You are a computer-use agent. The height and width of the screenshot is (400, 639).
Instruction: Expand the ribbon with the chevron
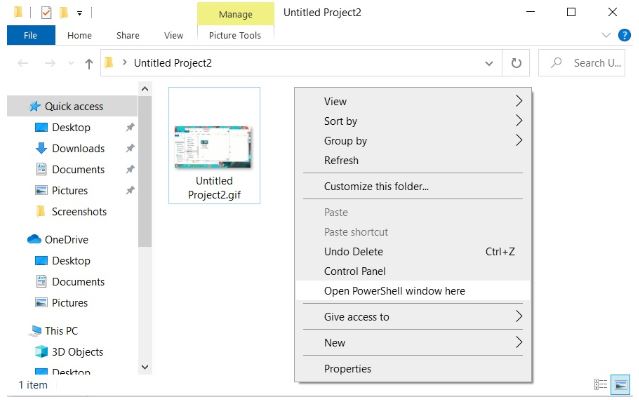[x=606, y=35]
